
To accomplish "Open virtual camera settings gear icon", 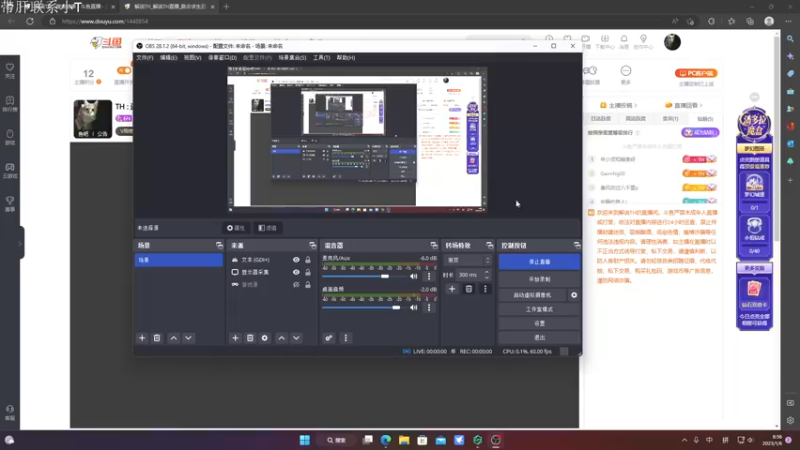I will tap(574, 295).
